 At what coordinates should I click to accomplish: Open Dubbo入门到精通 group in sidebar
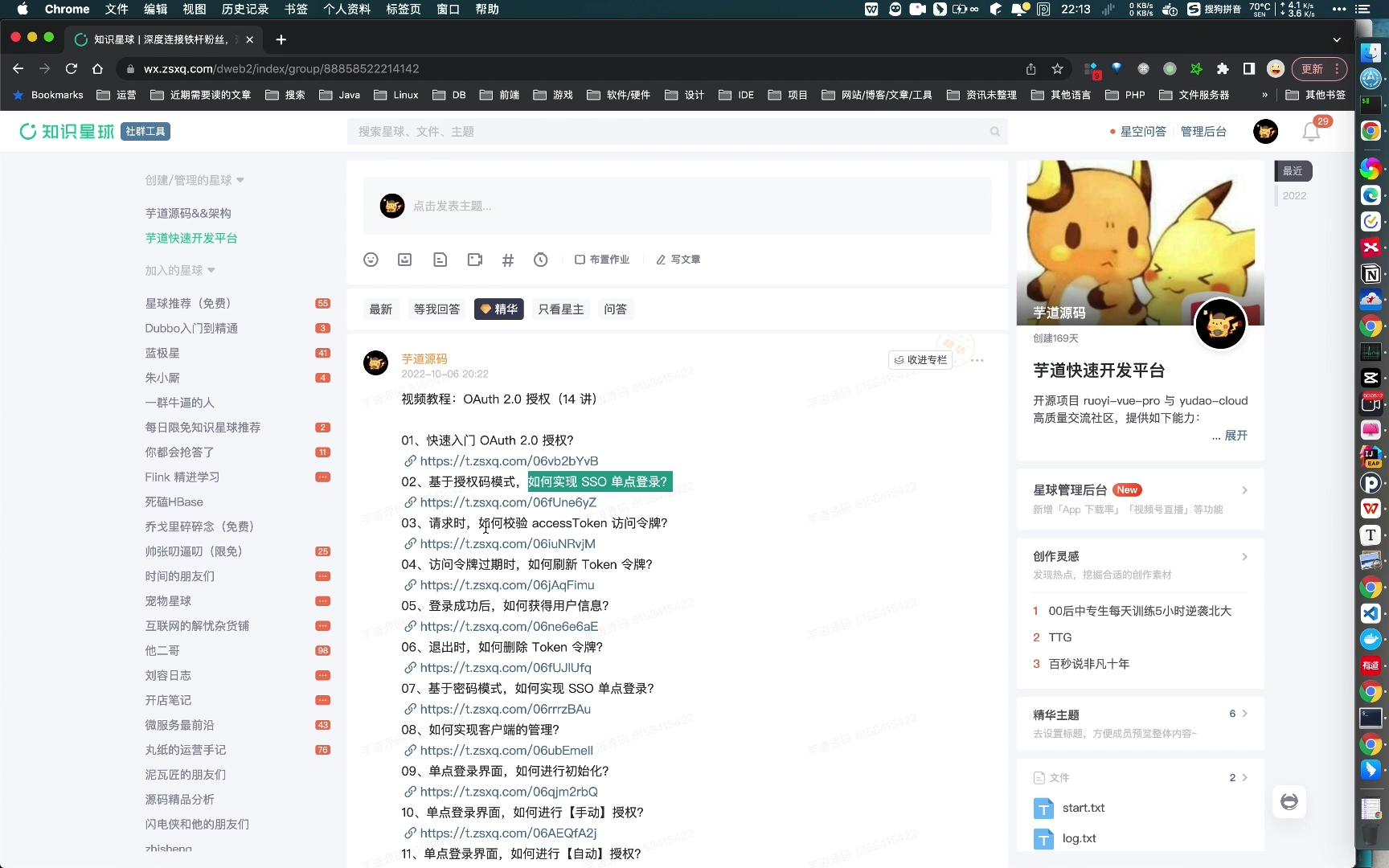[x=191, y=328]
